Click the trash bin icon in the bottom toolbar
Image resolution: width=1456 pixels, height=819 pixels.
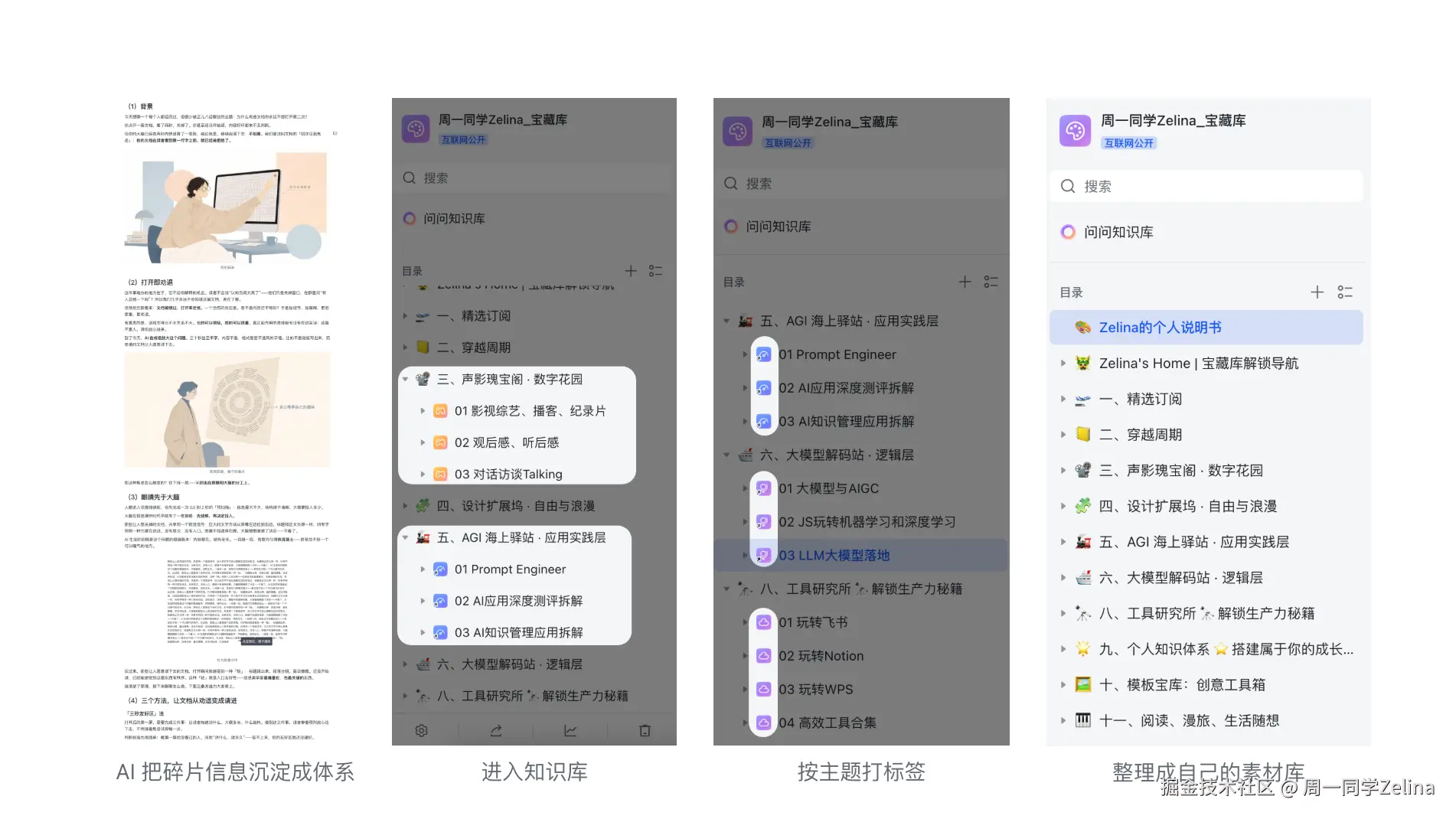coord(645,730)
